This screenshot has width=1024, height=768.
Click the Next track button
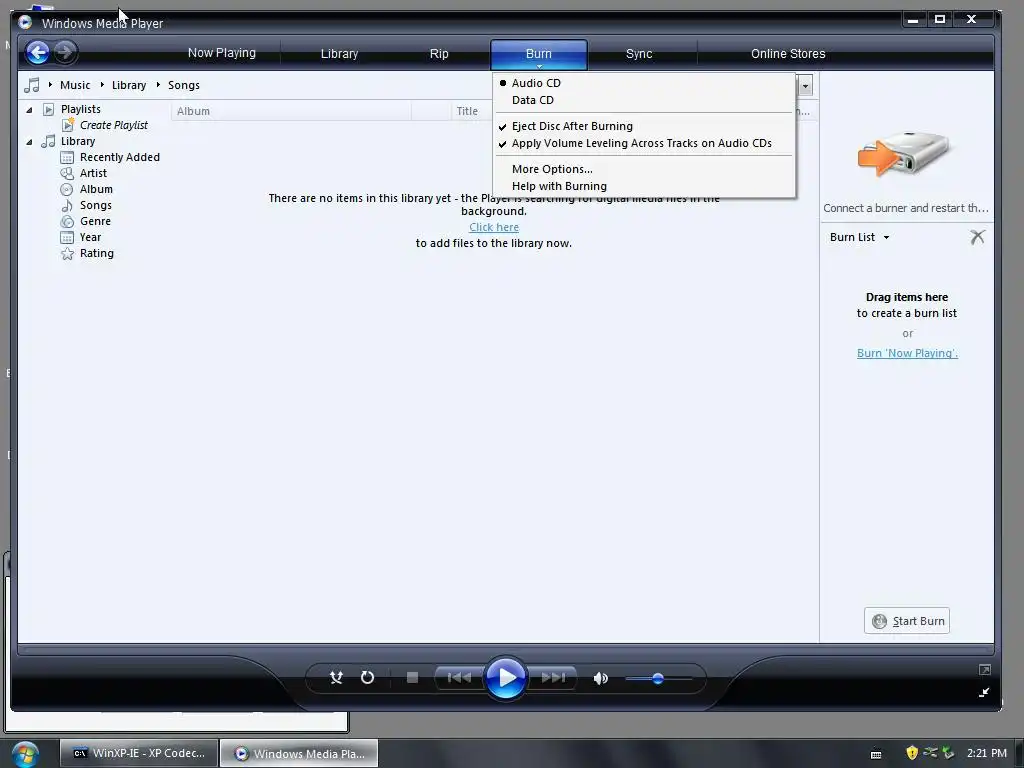point(552,678)
